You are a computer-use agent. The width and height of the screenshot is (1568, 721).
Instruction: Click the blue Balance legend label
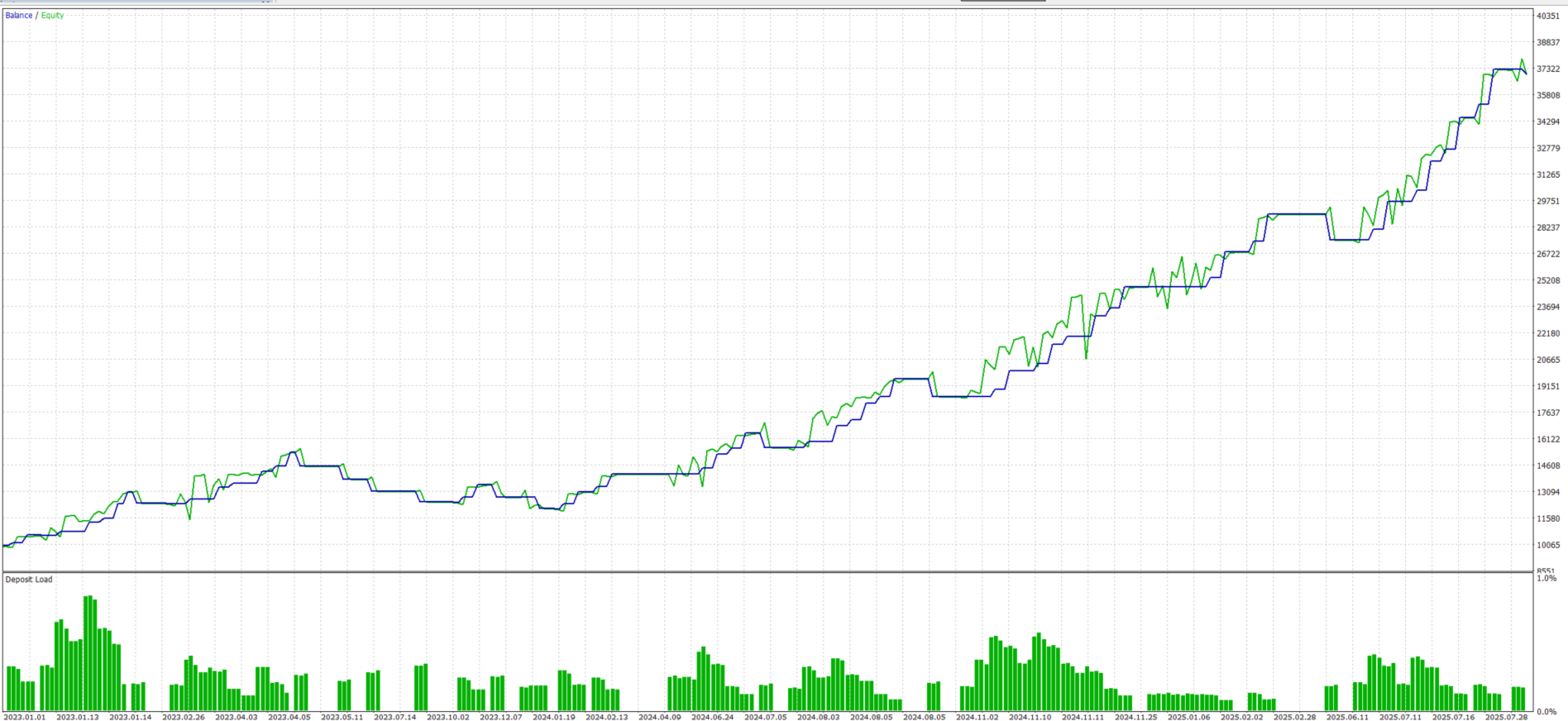click(x=19, y=16)
